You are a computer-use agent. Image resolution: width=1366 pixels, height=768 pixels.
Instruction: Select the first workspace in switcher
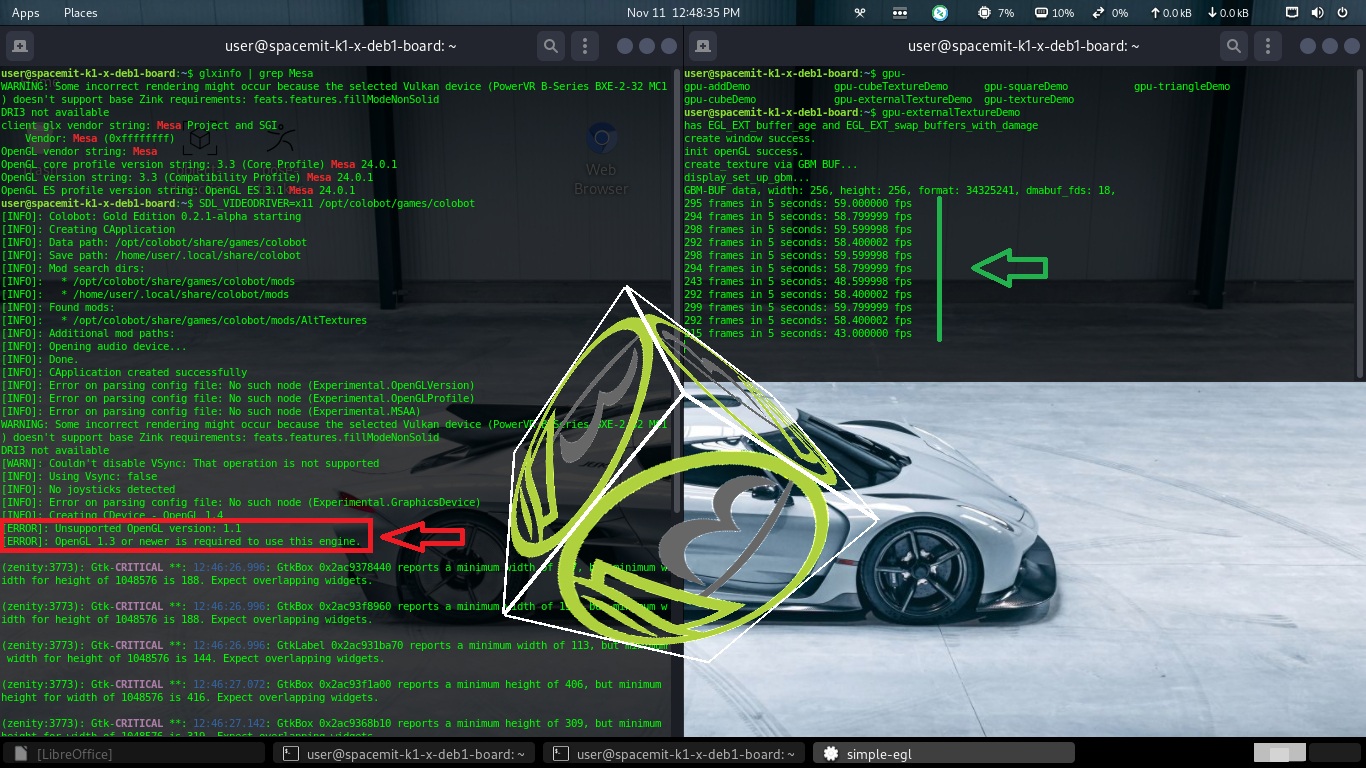[x=1280, y=753]
